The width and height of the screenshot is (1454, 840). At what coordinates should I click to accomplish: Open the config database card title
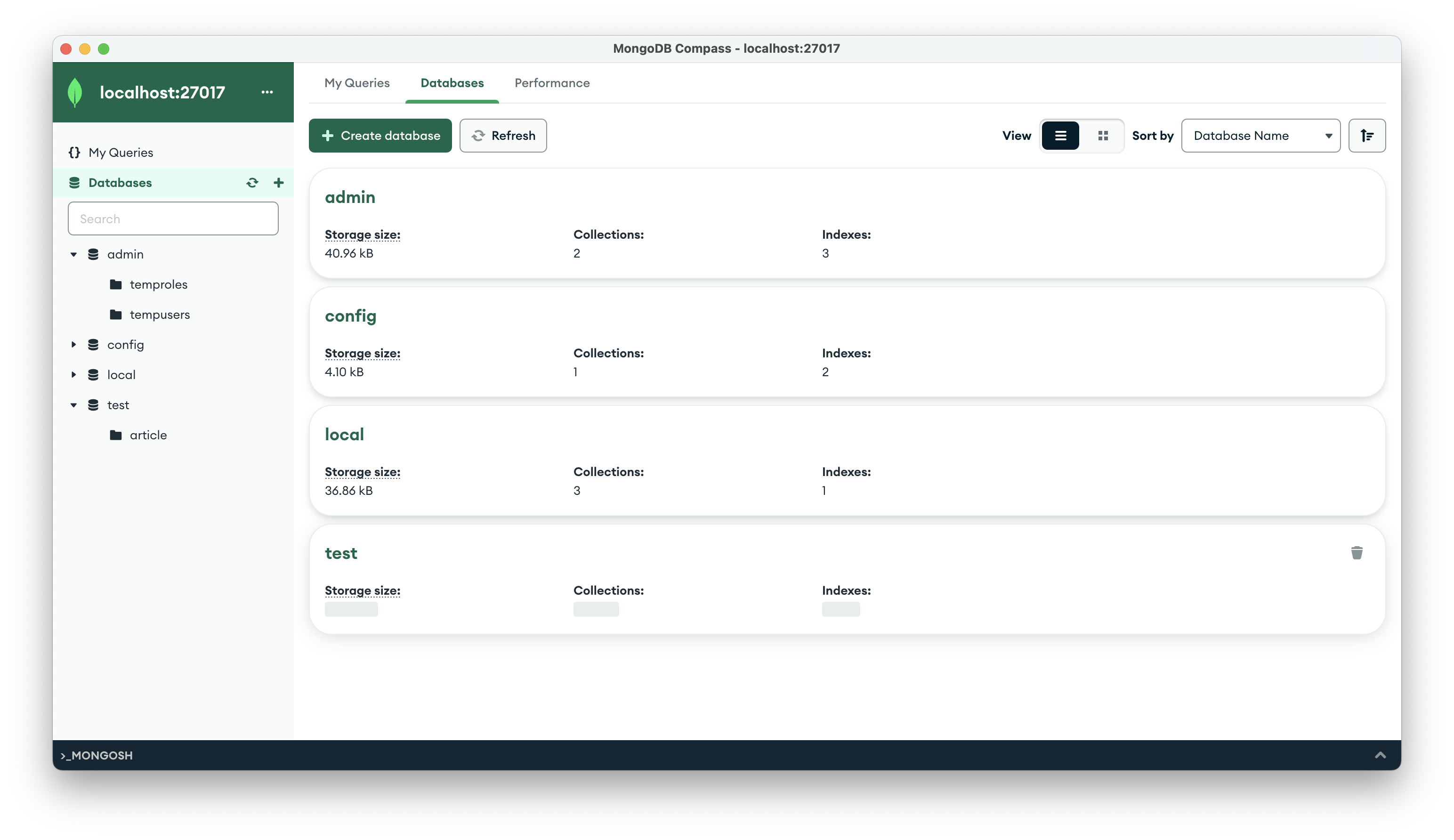(351, 316)
